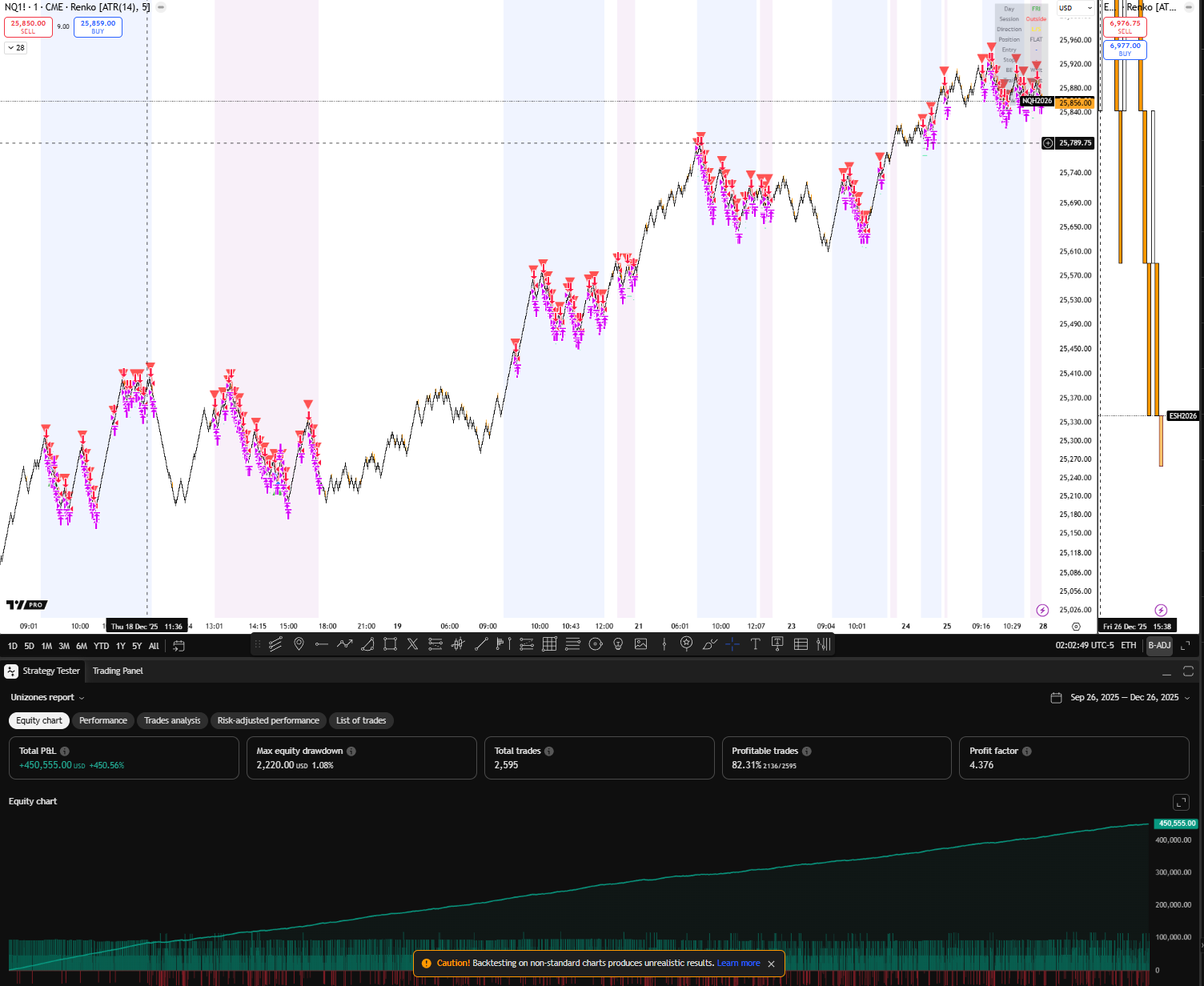Click the location pin marker tool
The width and height of the screenshot is (1204, 986).
tap(299, 644)
